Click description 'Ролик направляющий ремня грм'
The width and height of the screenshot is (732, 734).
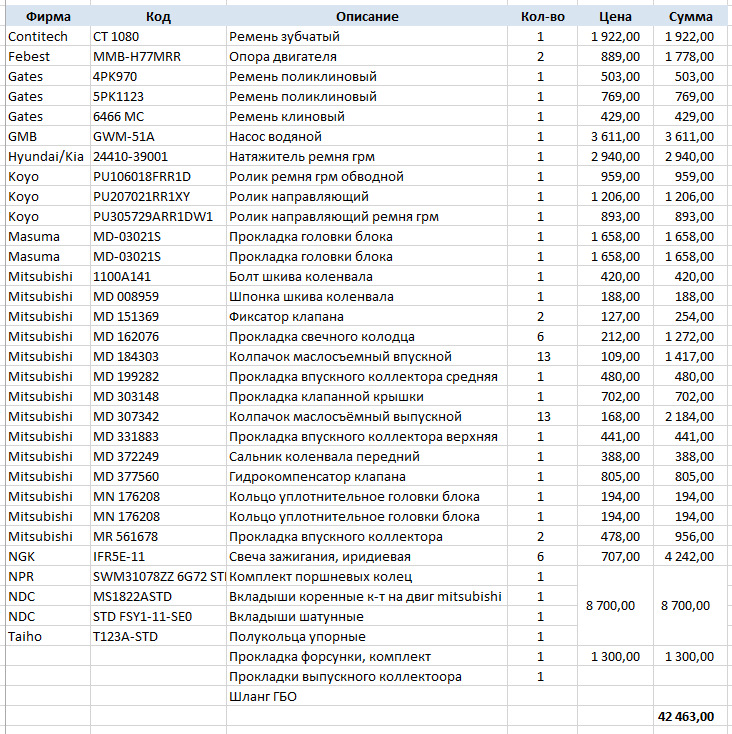point(367,216)
